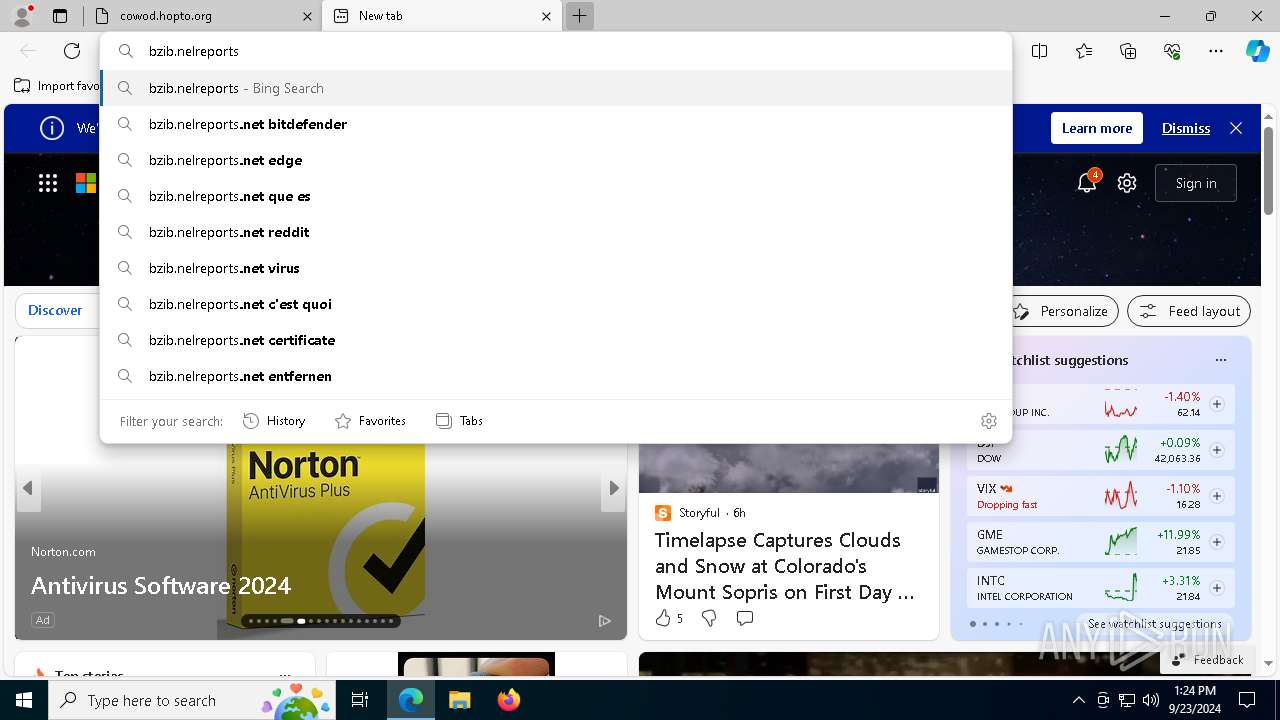Select suggestion bzib.nelreports.net virus
Screen dimensions: 1280x720
coord(556,268)
